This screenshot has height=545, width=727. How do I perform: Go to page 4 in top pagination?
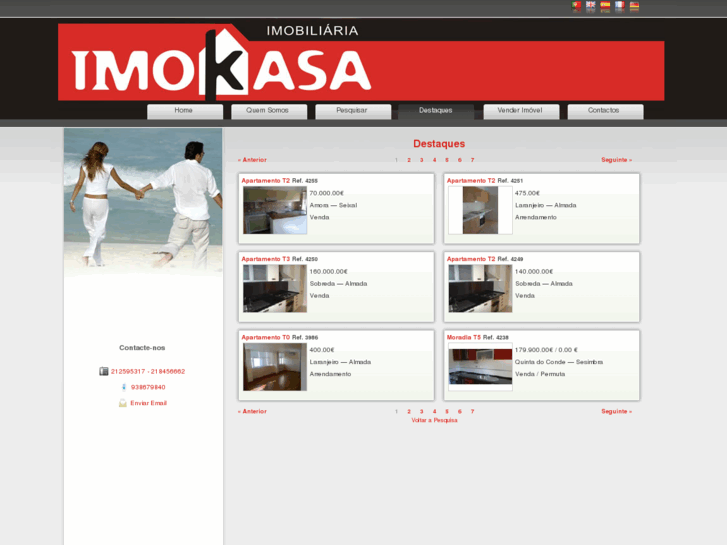coord(434,160)
